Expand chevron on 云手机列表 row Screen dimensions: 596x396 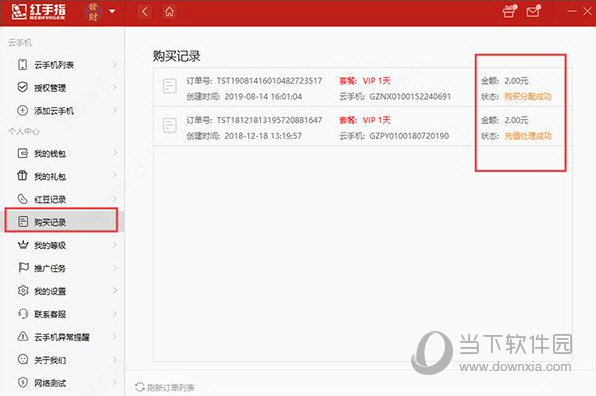[115, 65]
